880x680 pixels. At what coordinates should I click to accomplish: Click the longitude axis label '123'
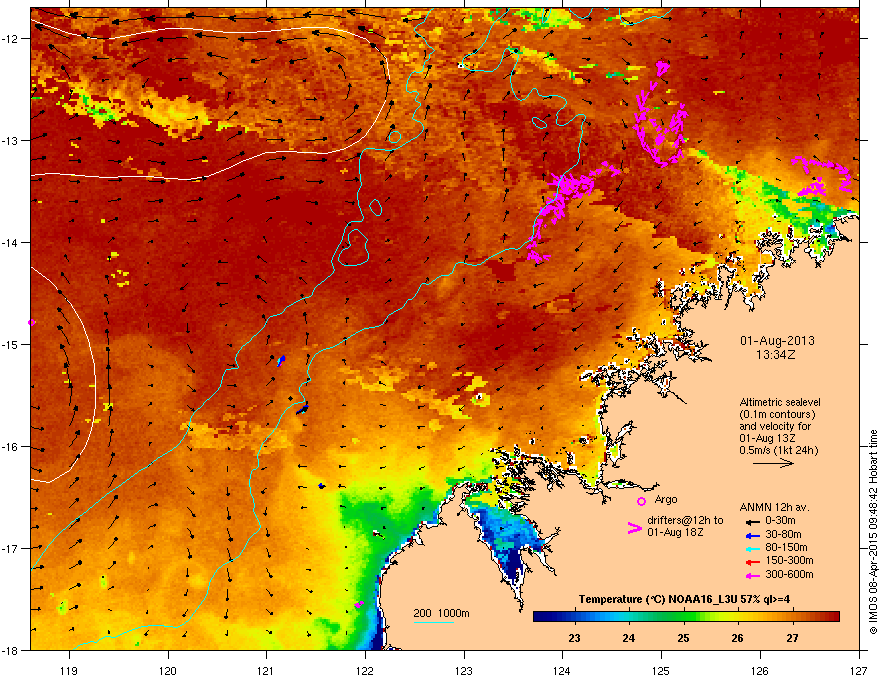pyautogui.click(x=464, y=670)
